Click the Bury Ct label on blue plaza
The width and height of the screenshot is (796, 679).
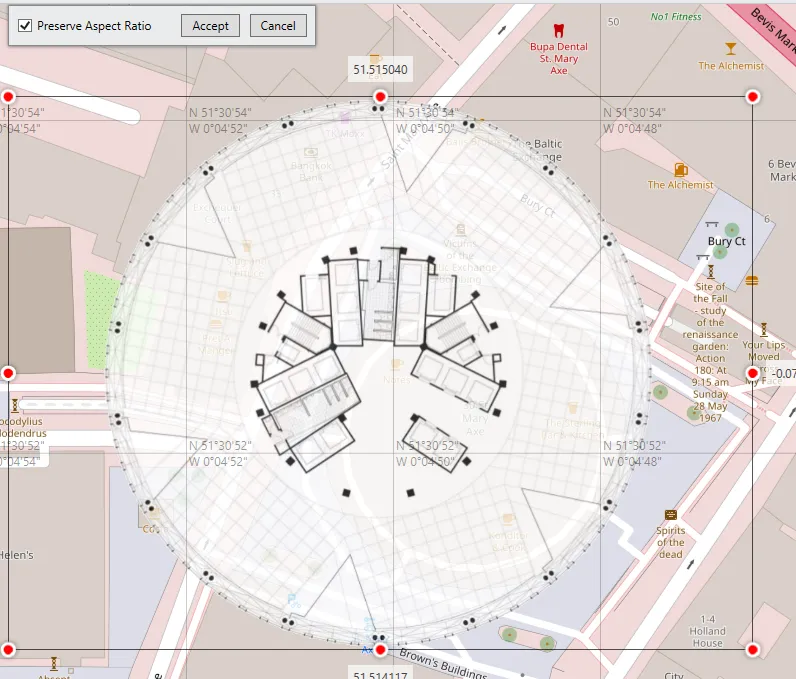(726, 242)
